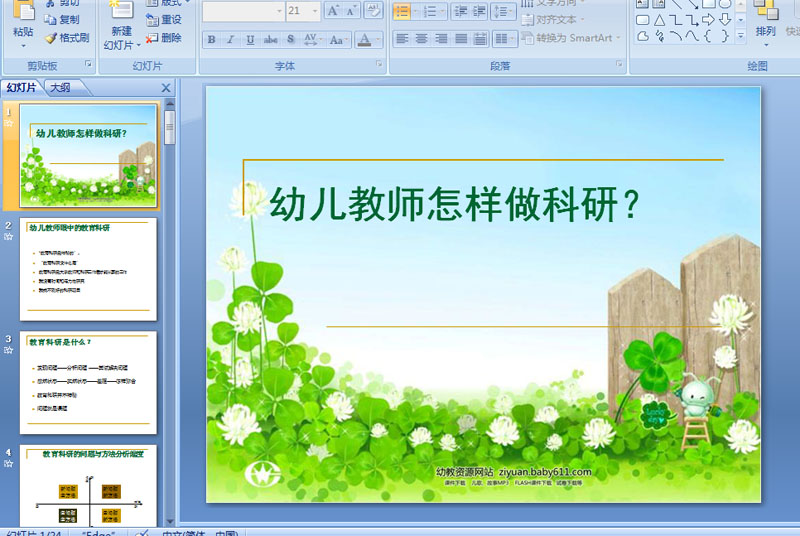Open the font size dropdown
This screenshot has height=536, width=800.
(315, 11)
